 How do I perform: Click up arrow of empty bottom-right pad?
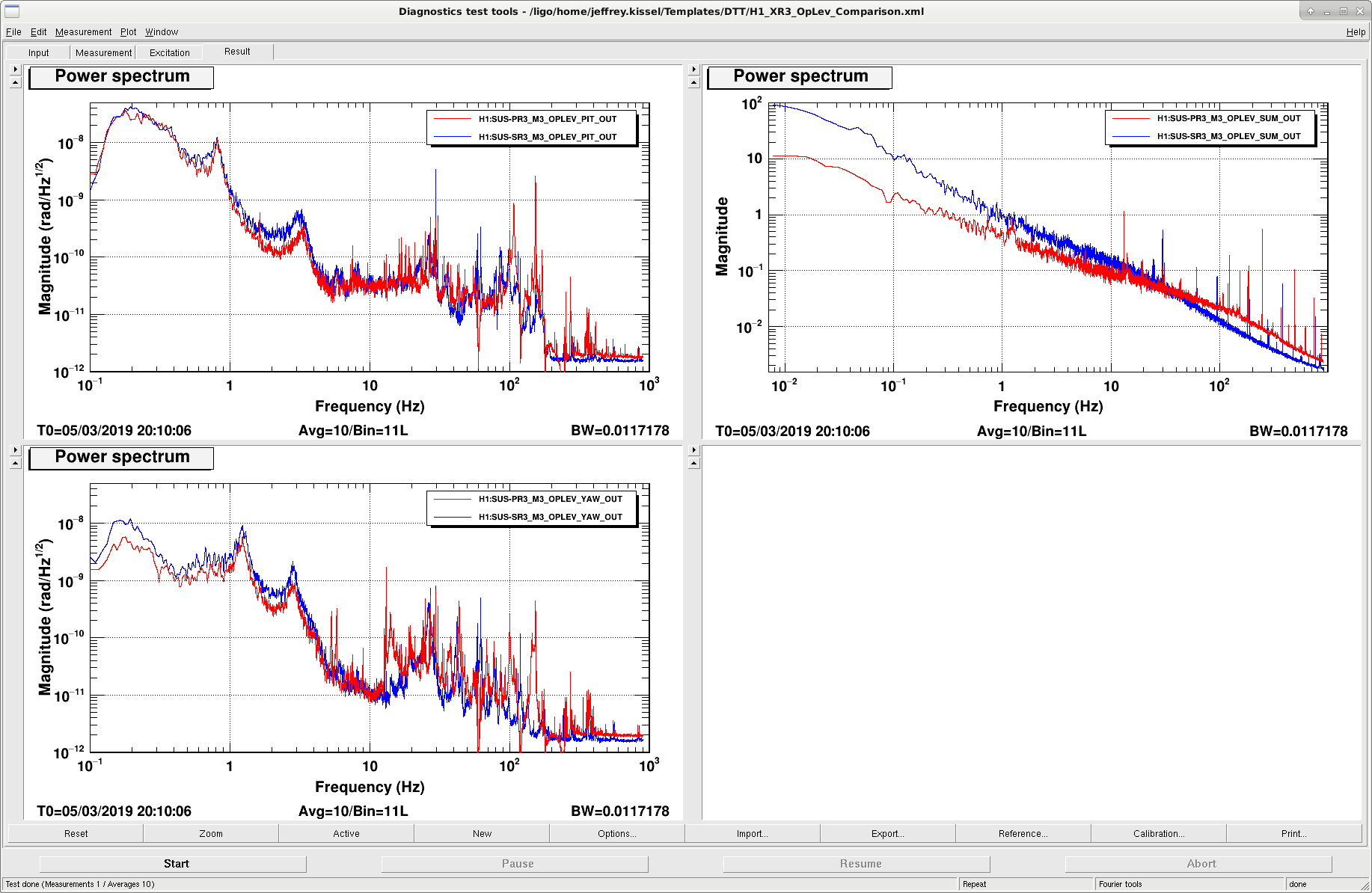tap(693, 463)
